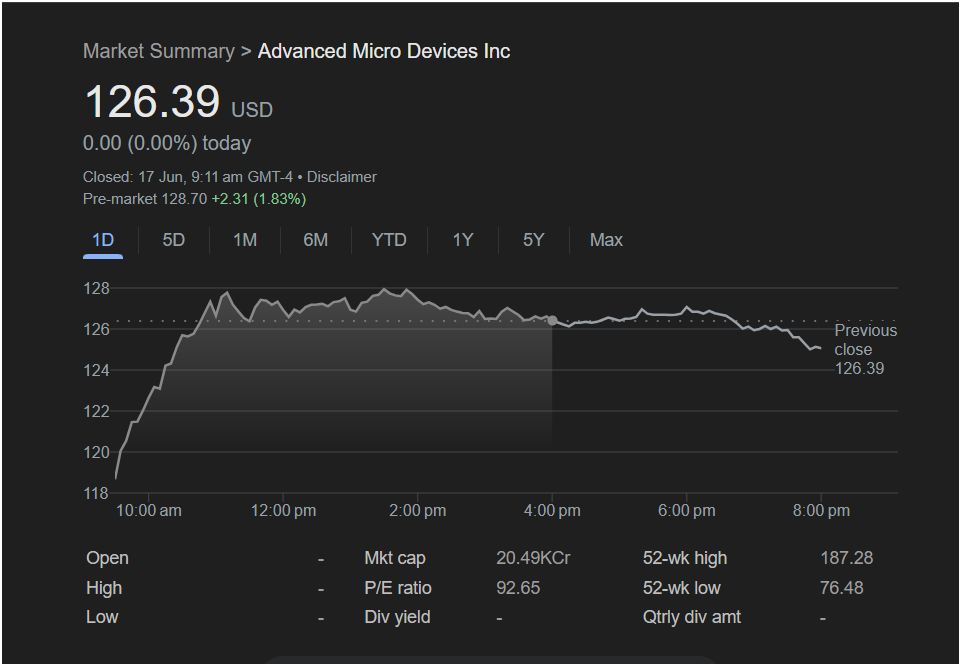Click the Previous close 126.39 label
Viewport: 961px width, 666px height.
(x=865, y=349)
